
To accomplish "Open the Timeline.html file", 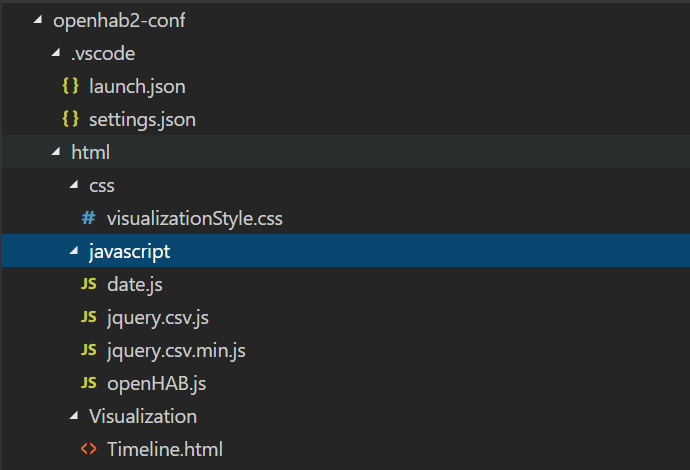I will (x=165, y=449).
